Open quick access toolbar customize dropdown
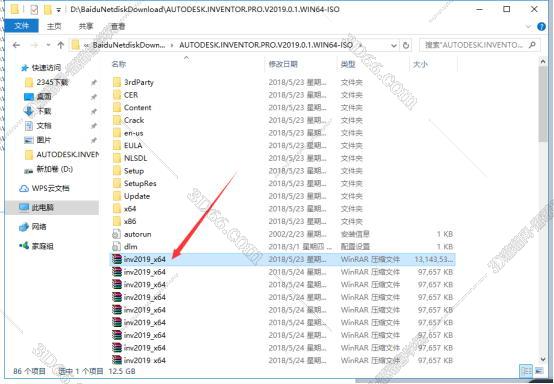This screenshot has width=554, height=384. tap(59, 10)
